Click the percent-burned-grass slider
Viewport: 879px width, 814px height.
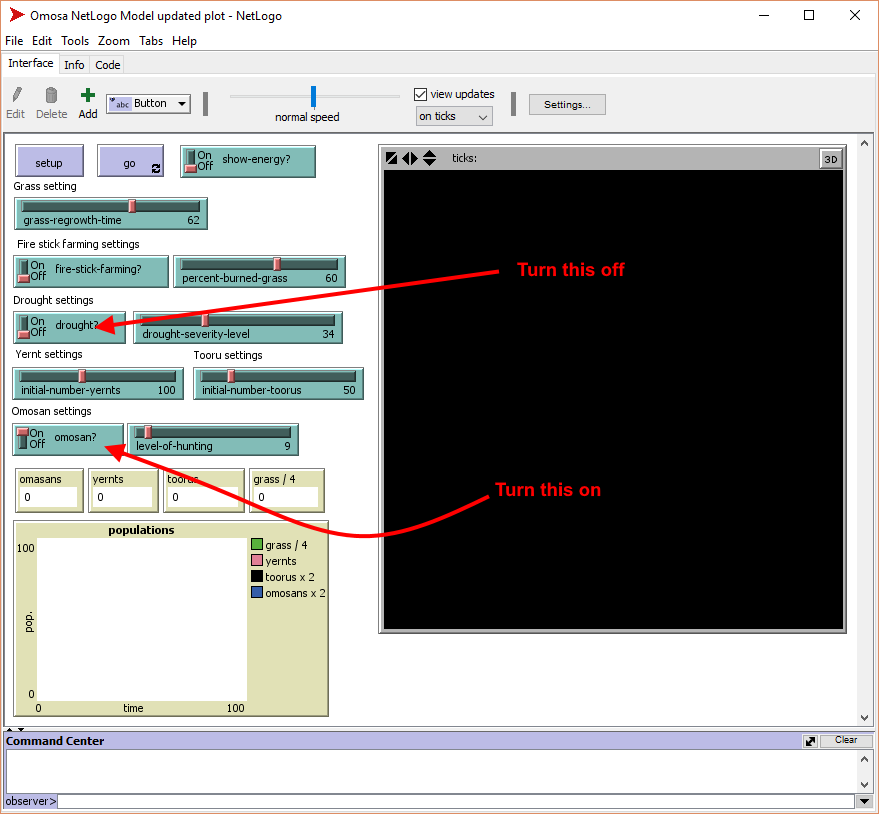pyautogui.click(x=260, y=271)
